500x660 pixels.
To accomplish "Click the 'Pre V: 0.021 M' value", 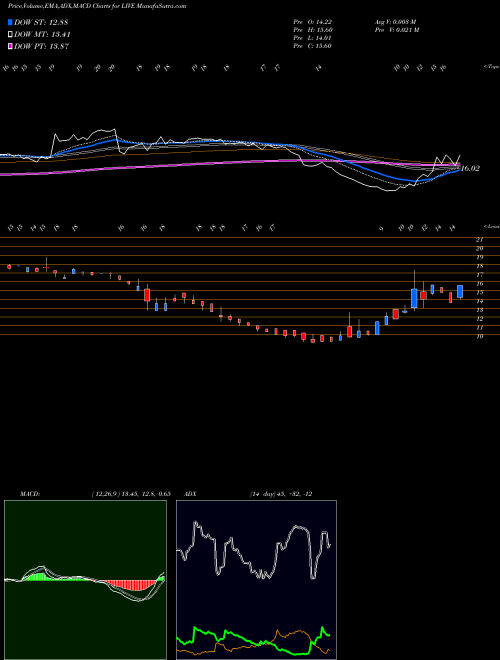I will click(x=396, y=30).
